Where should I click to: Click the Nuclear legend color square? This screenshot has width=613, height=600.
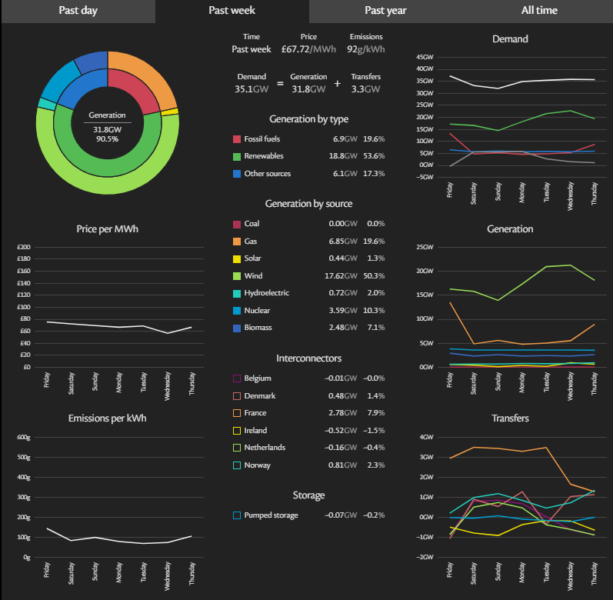click(x=237, y=311)
